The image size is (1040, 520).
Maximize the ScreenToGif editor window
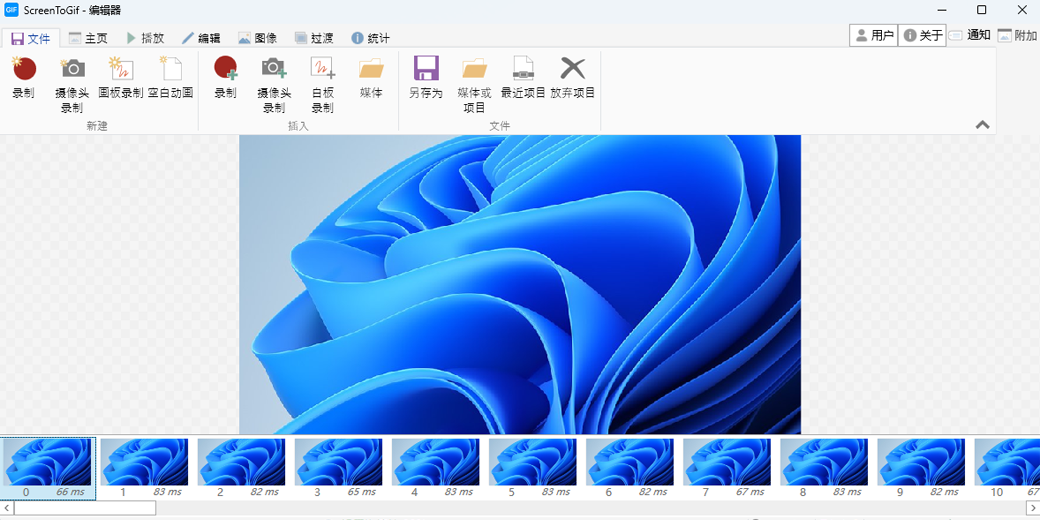(982, 10)
